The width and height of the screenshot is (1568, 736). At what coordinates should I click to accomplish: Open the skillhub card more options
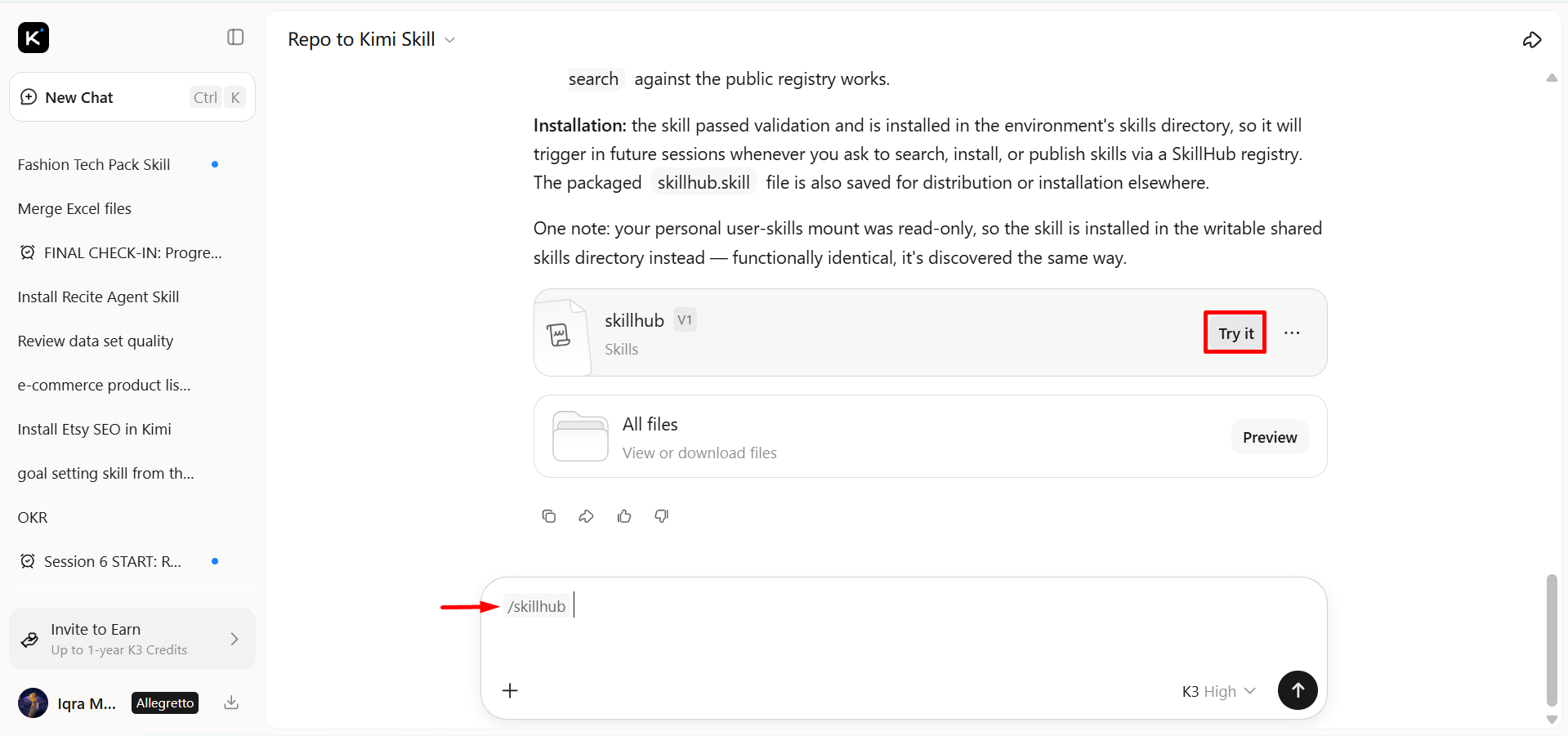[1292, 333]
